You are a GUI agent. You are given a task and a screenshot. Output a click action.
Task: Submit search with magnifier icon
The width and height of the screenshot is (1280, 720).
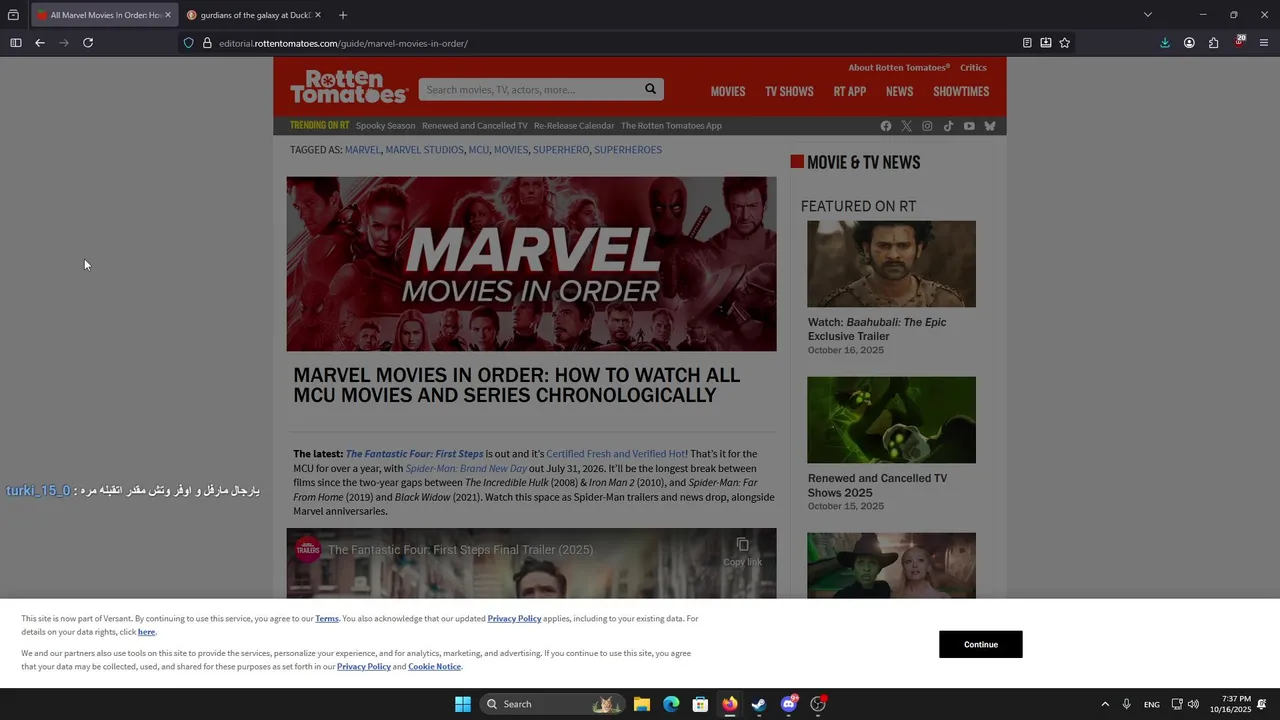click(x=650, y=89)
